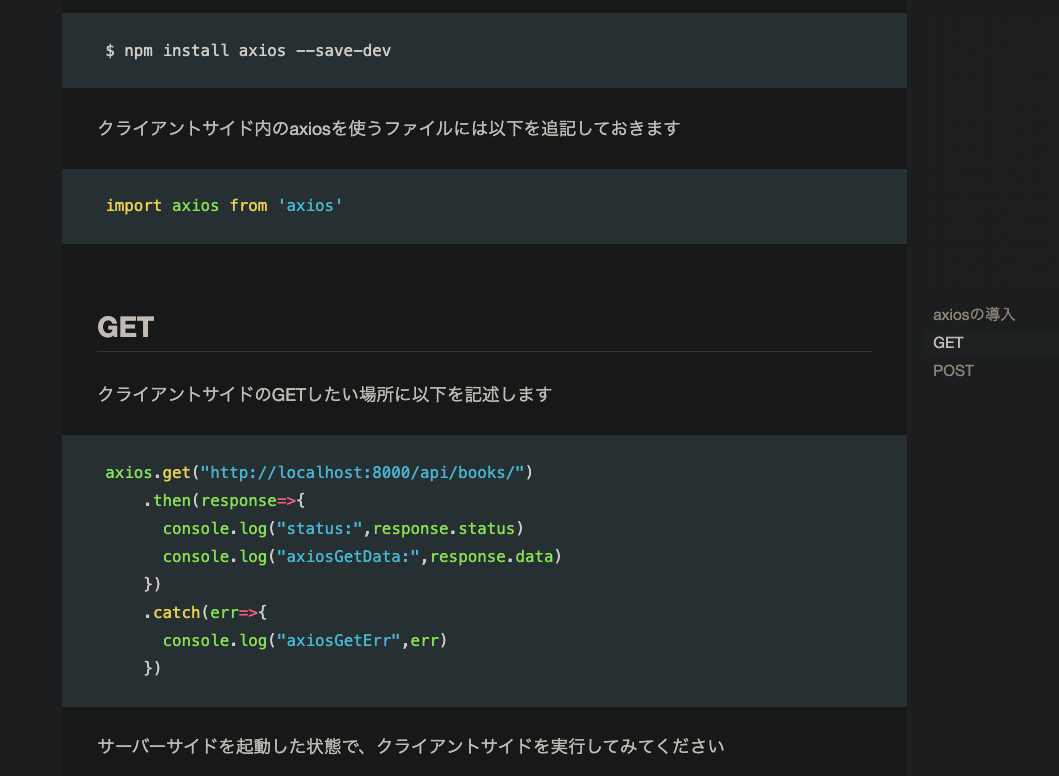1059x776 pixels.
Task: Open the 'axiosの導入' table of contents link
Action: click(973, 315)
